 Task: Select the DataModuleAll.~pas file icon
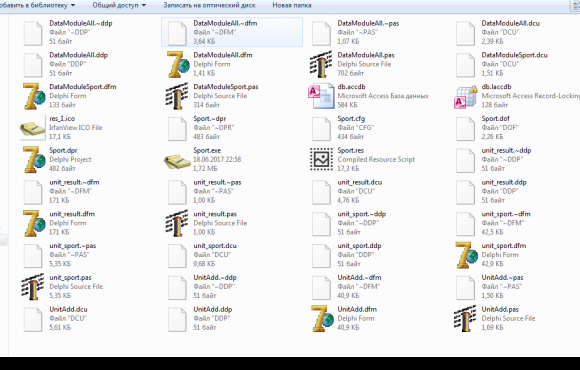[321, 33]
